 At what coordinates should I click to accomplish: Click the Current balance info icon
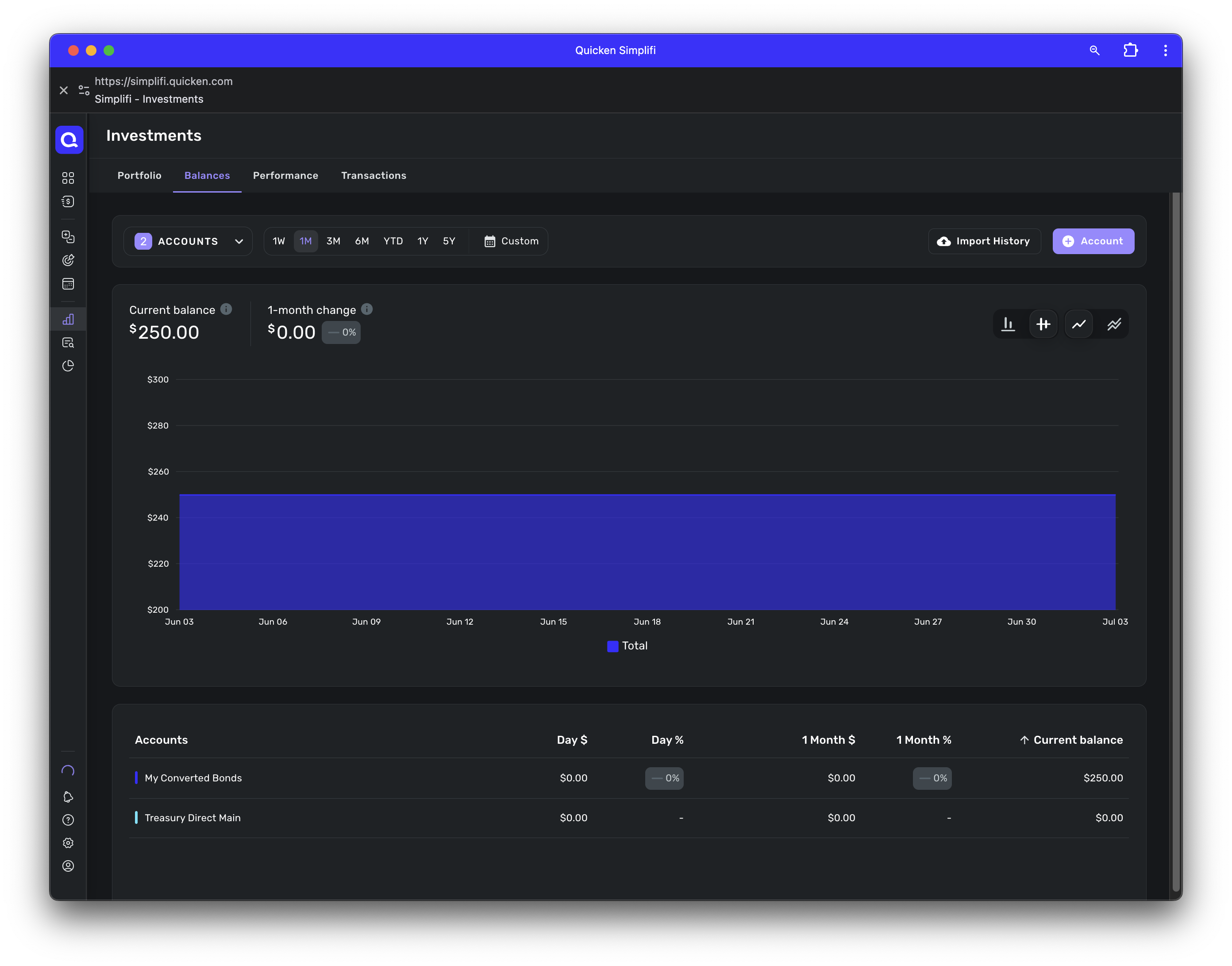[226, 309]
